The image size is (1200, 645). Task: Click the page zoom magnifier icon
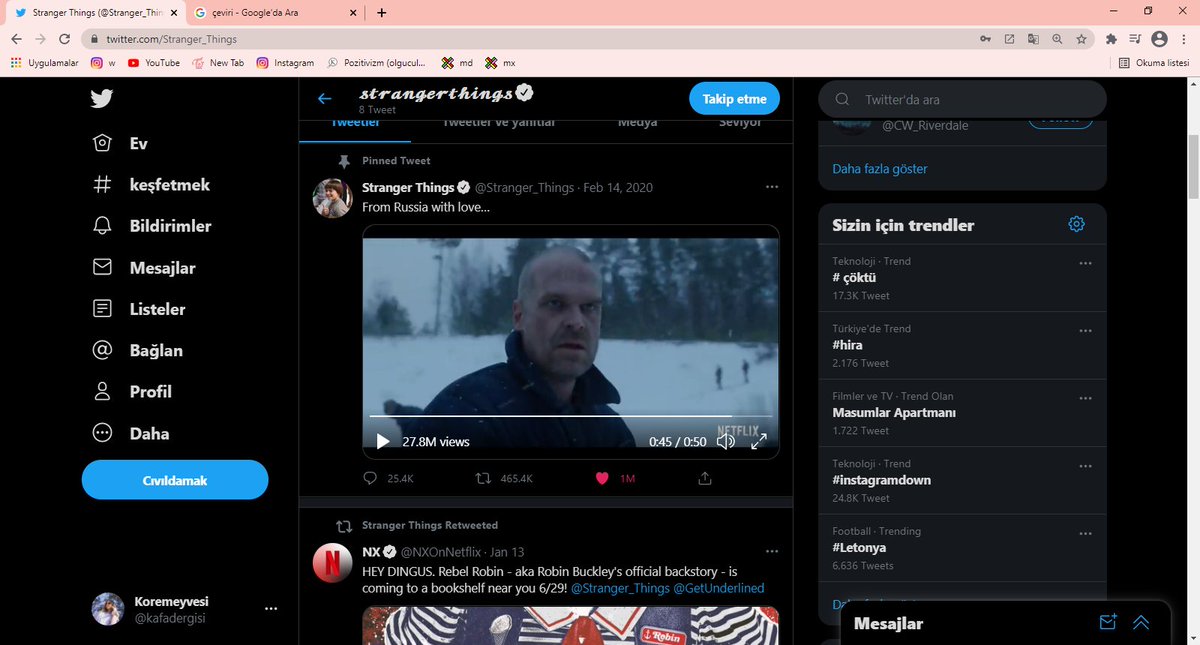[x=1057, y=39]
